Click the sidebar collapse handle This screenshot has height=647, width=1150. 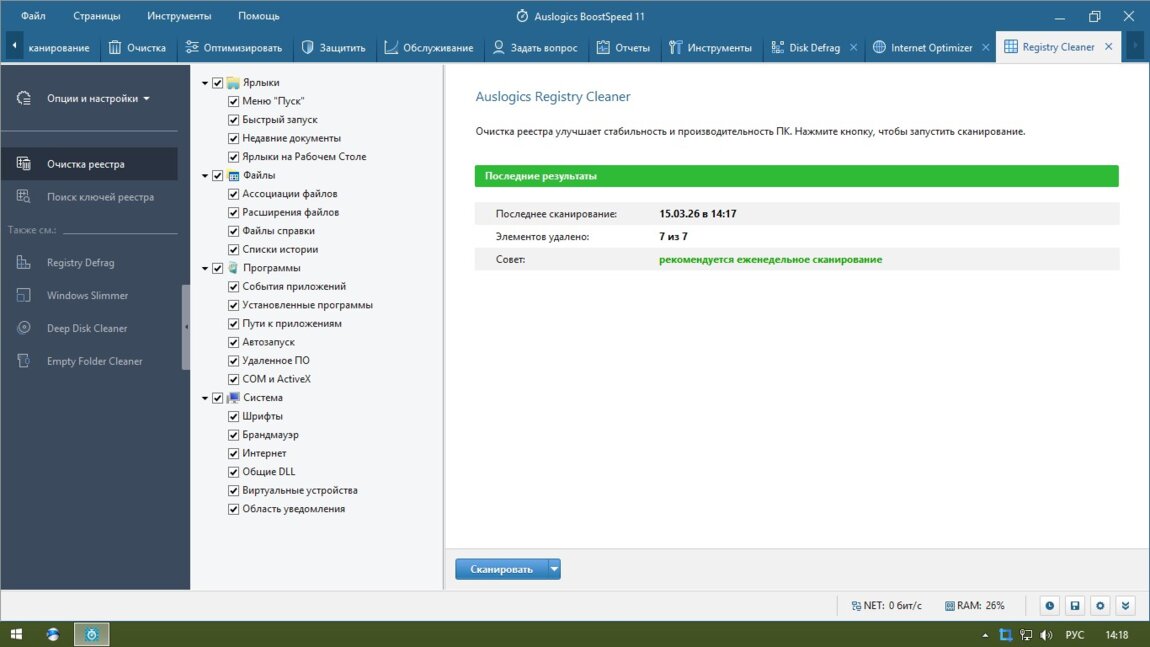pyautogui.click(x=186, y=327)
